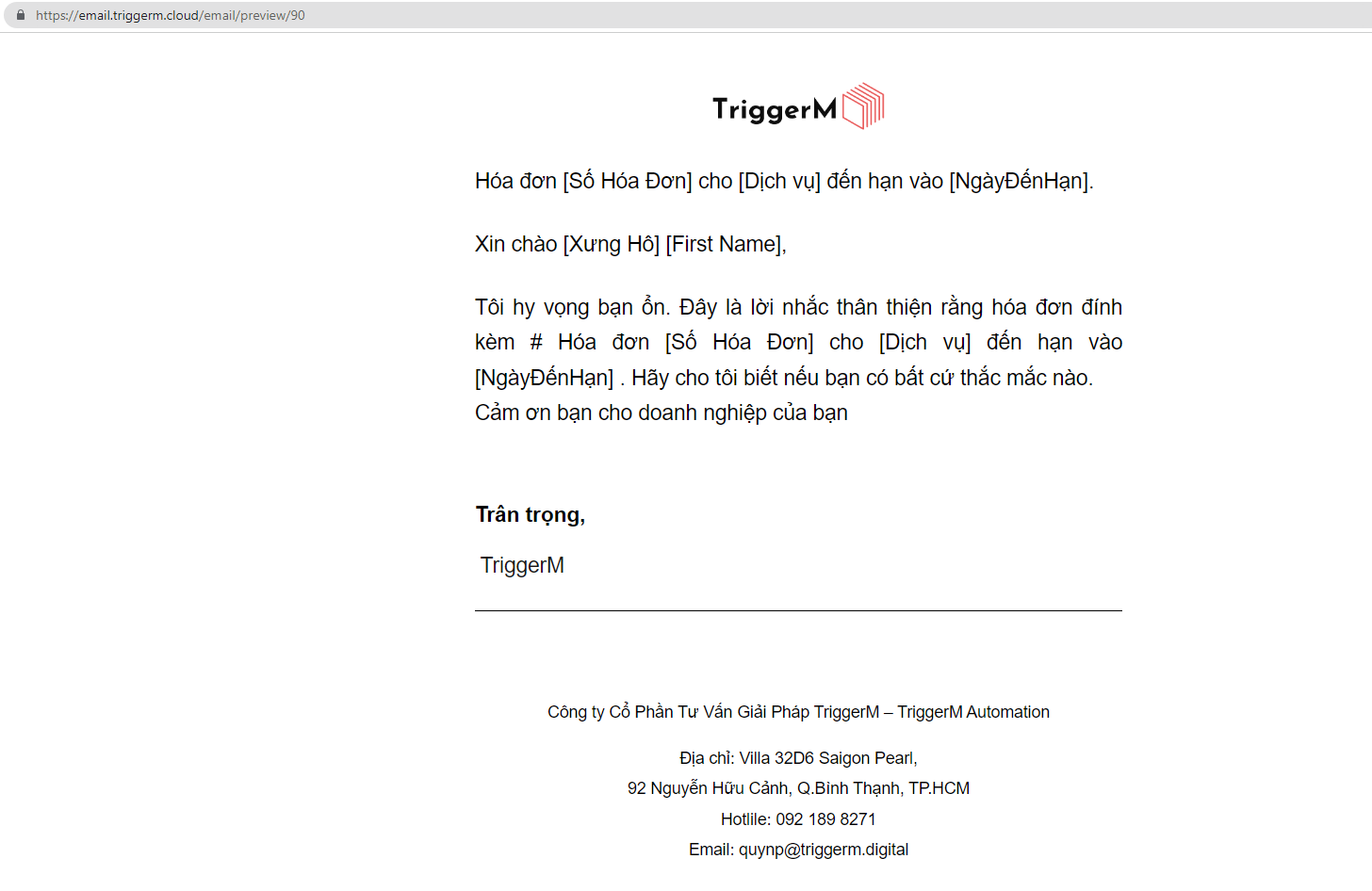Click the email preview URL in address bar

tap(171, 15)
